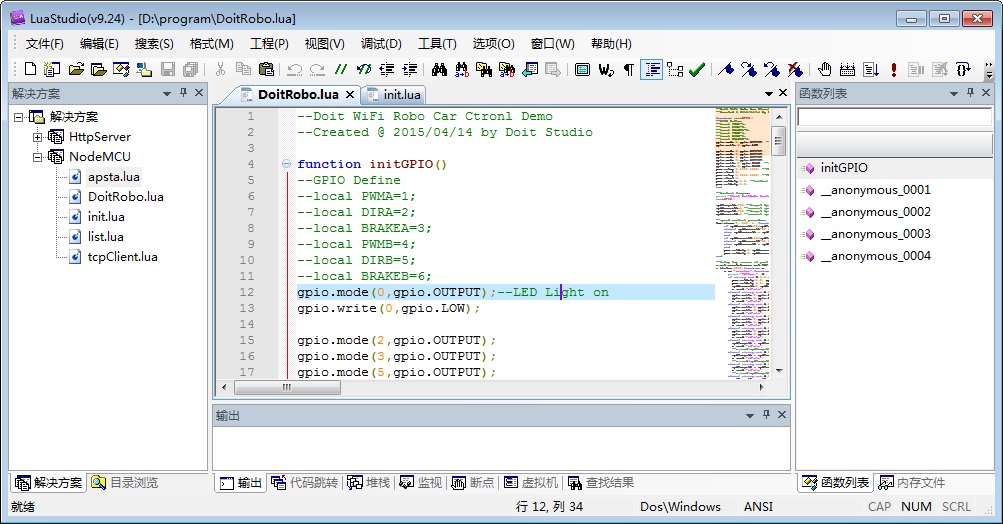Click the save all icon
The height and width of the screenshot is (524, 1003).
(x=191, y=69)
